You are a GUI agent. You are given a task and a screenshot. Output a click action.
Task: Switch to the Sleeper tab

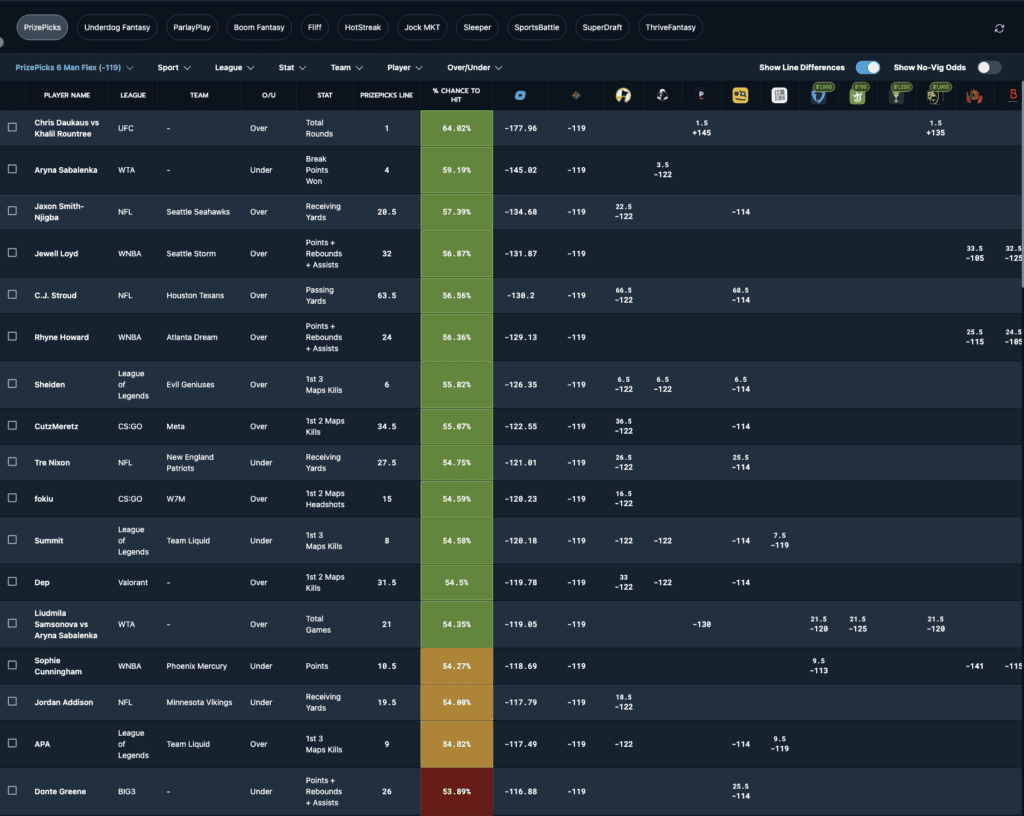[x=477, y=27]
